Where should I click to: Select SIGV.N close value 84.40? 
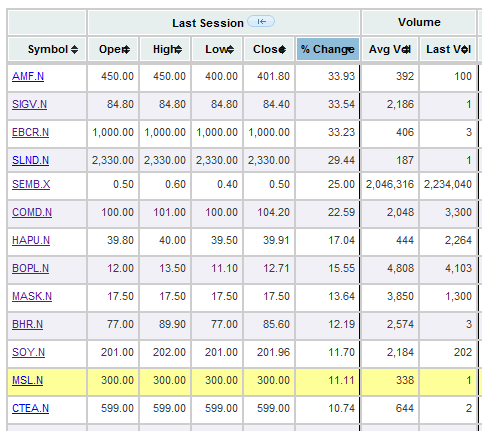pos(276,104)
